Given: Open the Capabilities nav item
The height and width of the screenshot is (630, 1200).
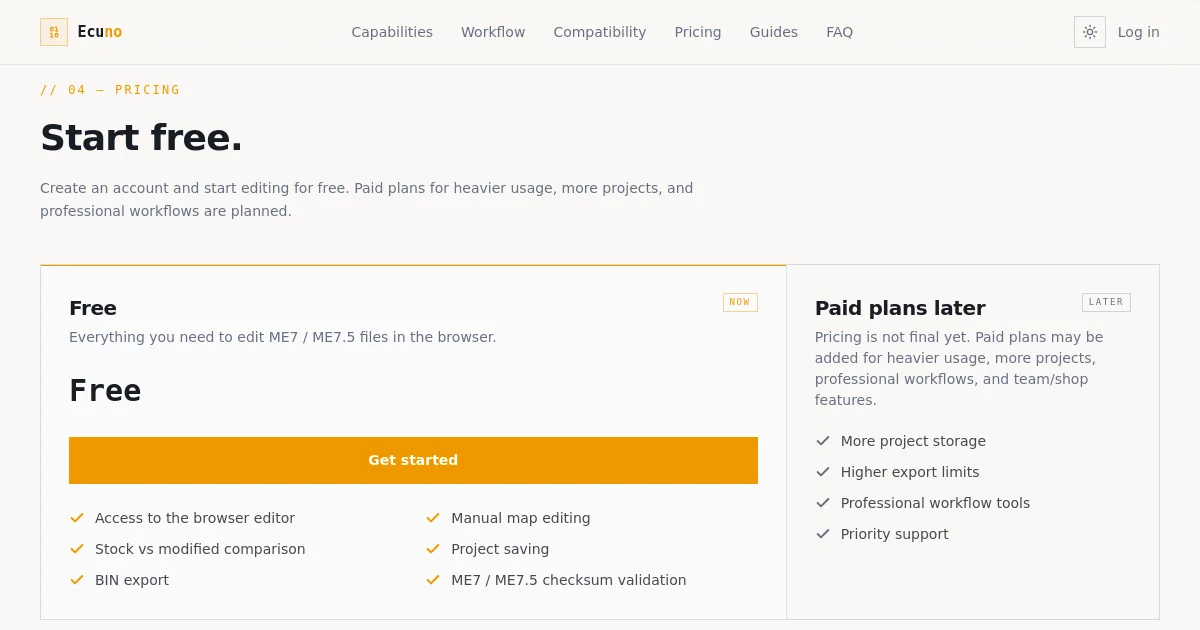Looking at the screenshot, I should coord(392,32).
